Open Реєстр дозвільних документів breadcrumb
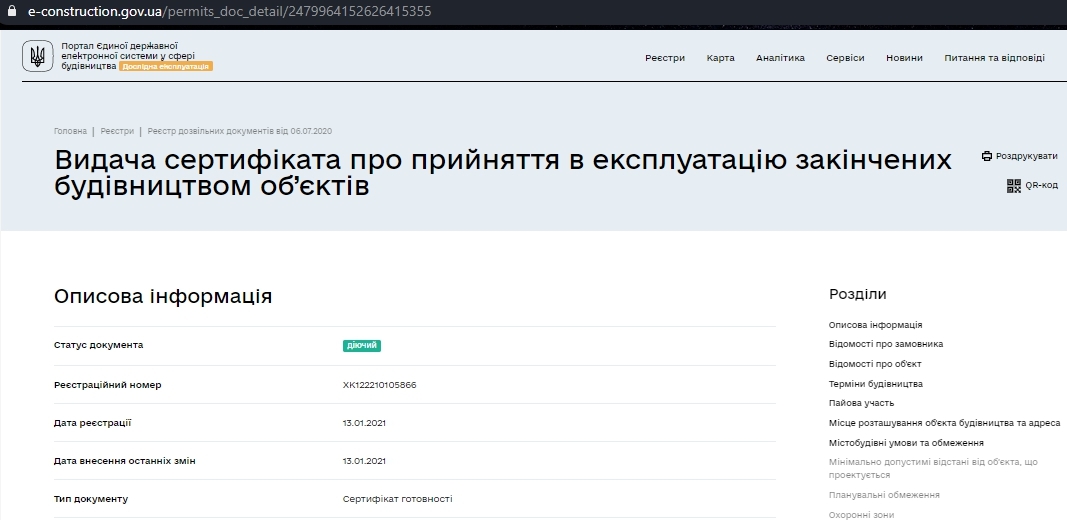The height and width of the screenshot is (520, 1067). [240, 131]
